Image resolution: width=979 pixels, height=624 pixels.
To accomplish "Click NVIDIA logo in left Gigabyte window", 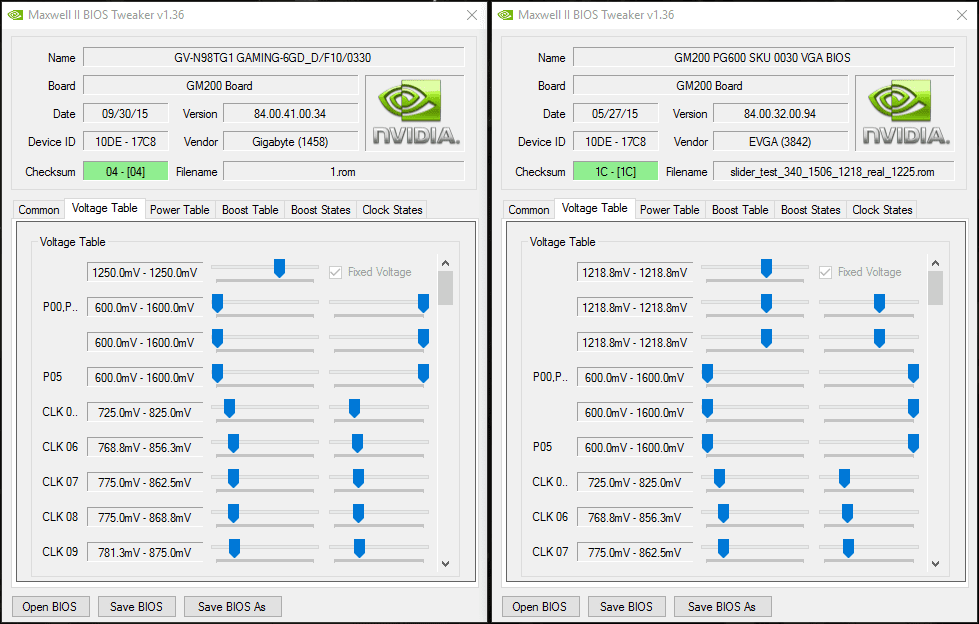I will [x=415, y=113].
